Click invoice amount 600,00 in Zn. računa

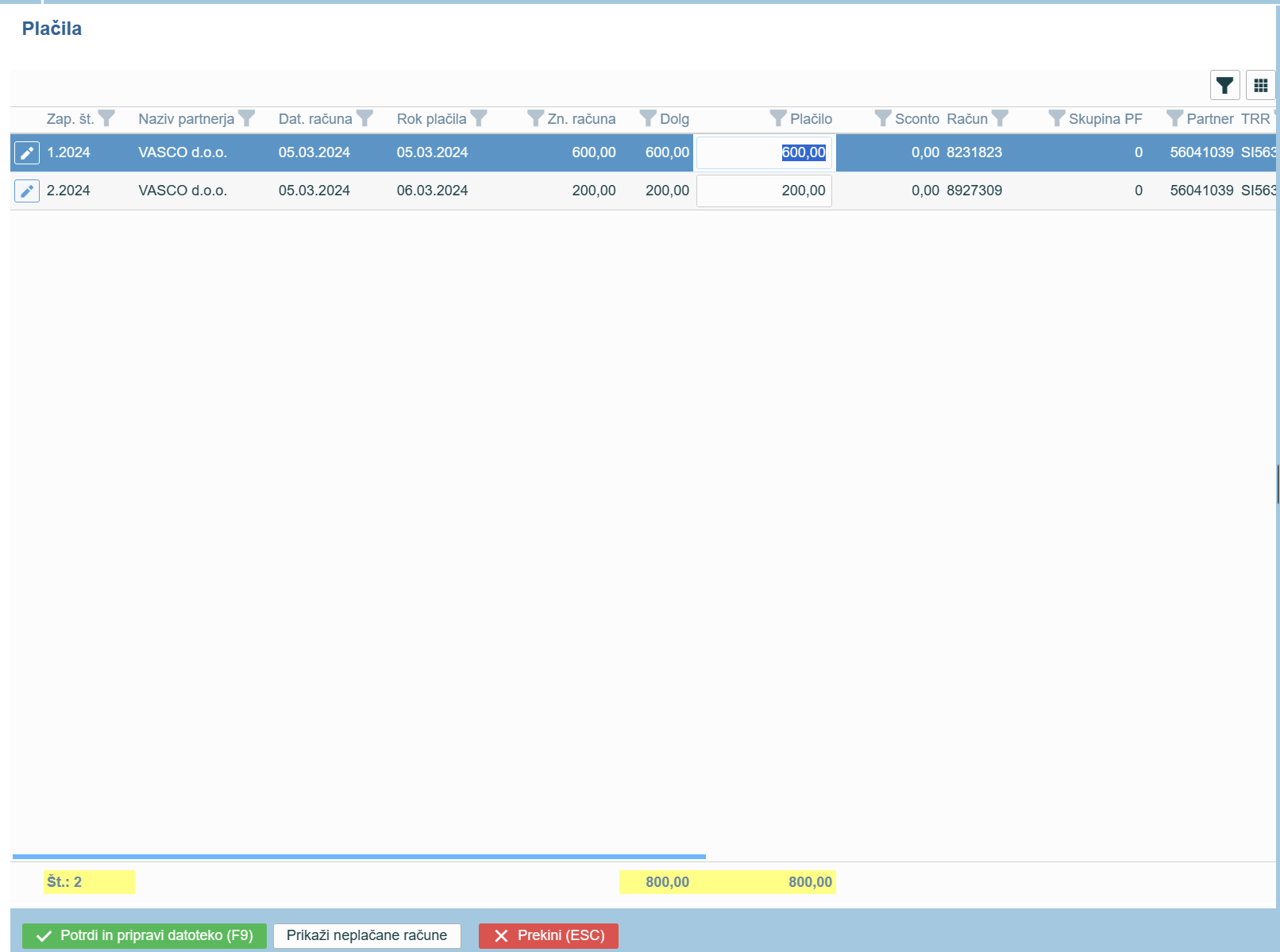tap(594, 152)
